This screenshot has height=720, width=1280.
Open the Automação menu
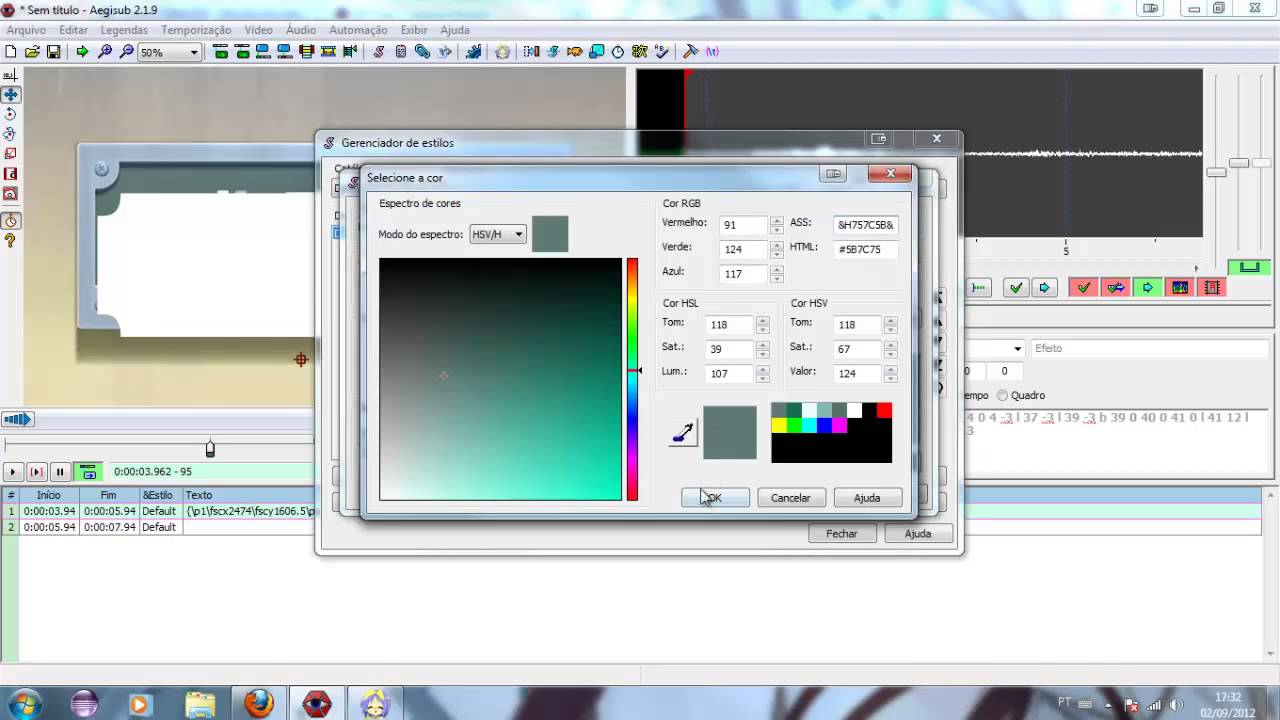pyautogui.click(x=358, y=30)
